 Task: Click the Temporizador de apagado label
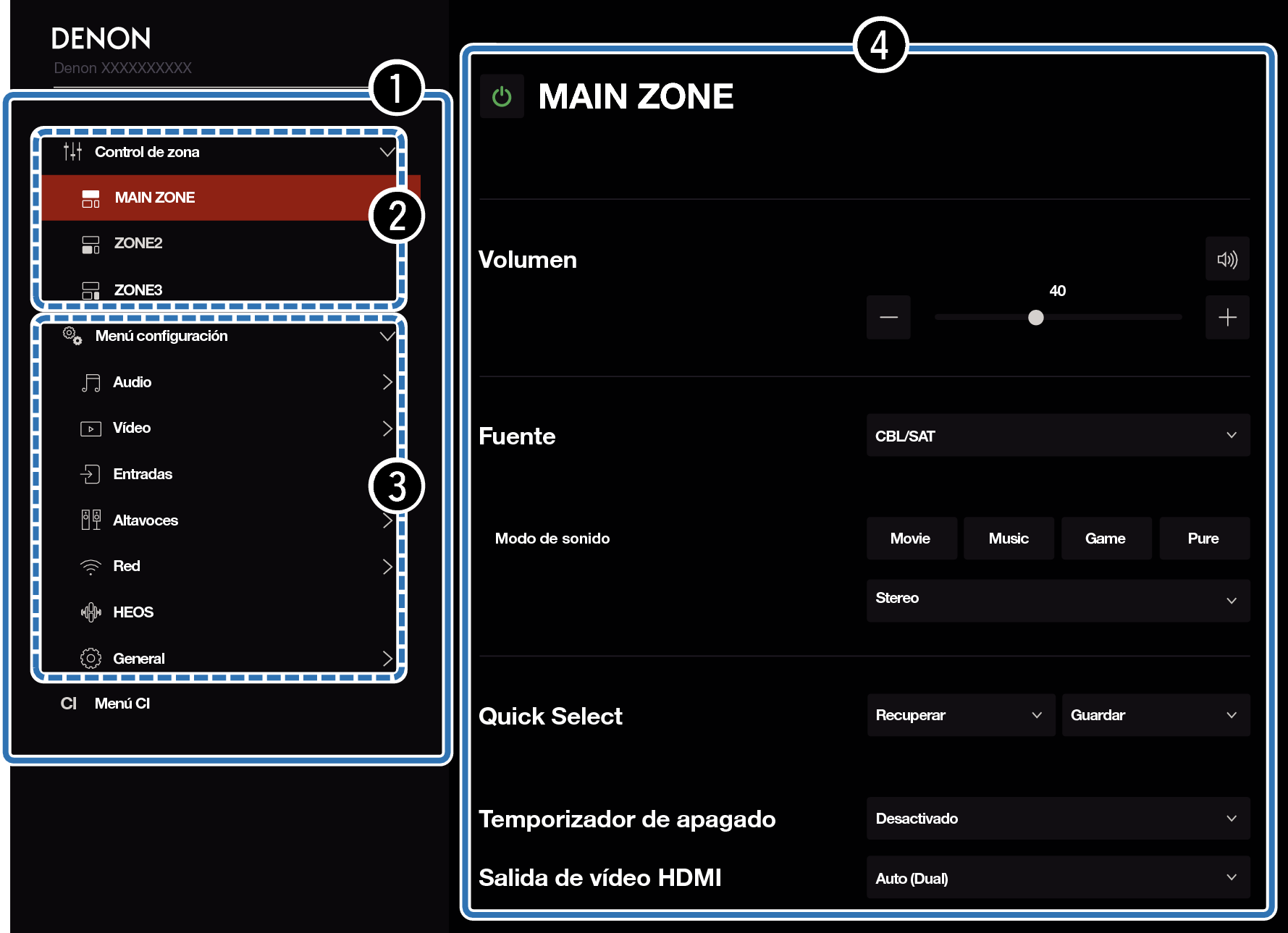[x=627, y=819]
